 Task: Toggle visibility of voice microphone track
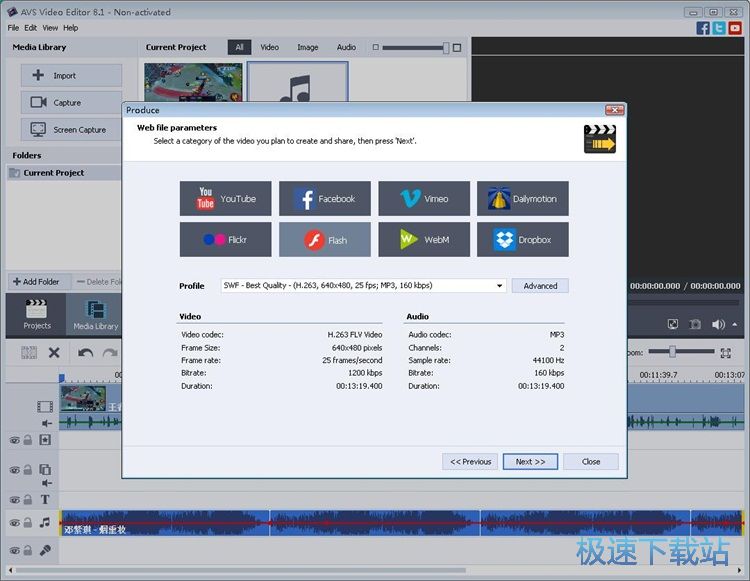[x=14, y=550]
